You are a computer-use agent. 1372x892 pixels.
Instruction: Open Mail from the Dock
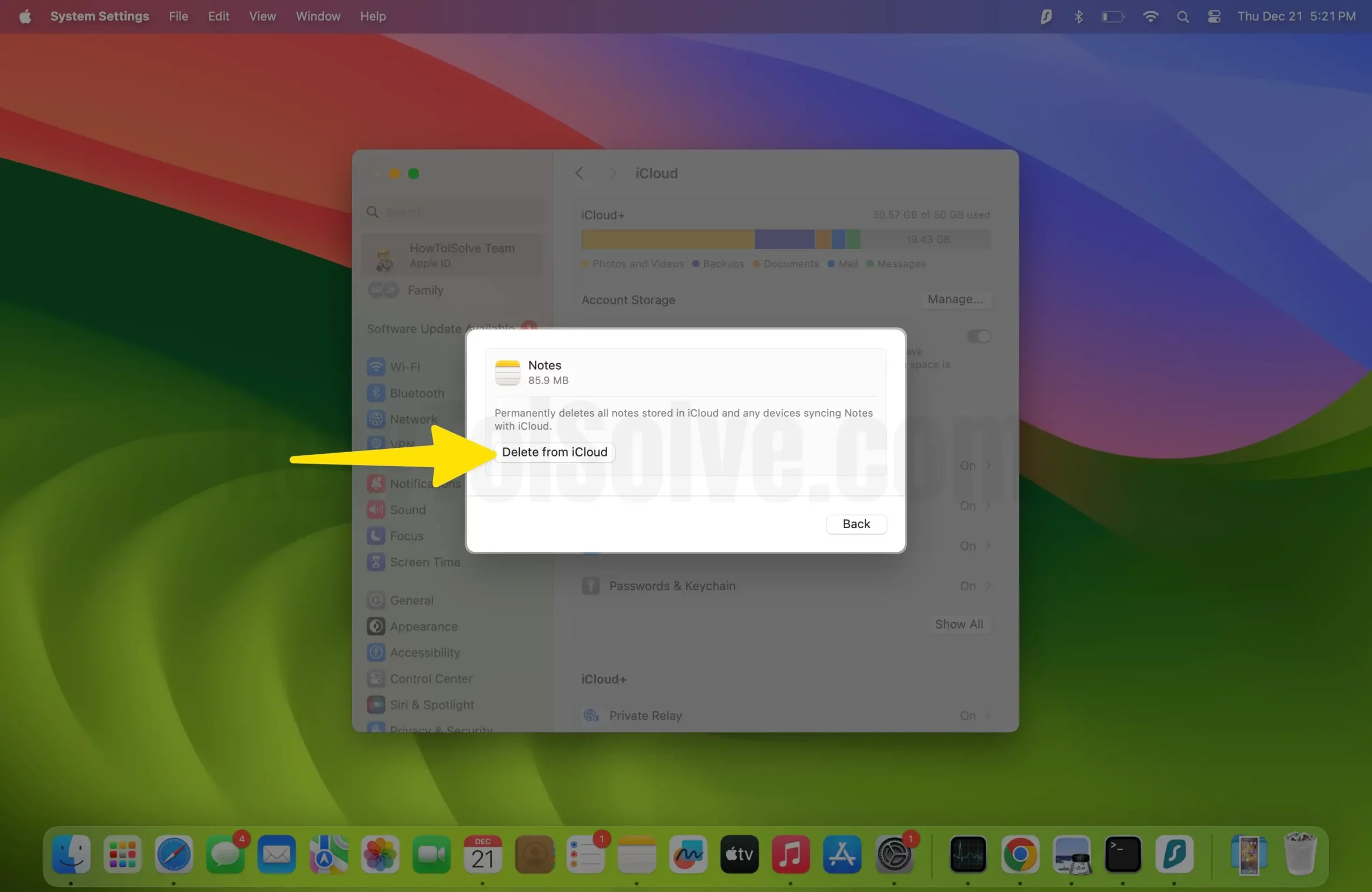[276, 854]
